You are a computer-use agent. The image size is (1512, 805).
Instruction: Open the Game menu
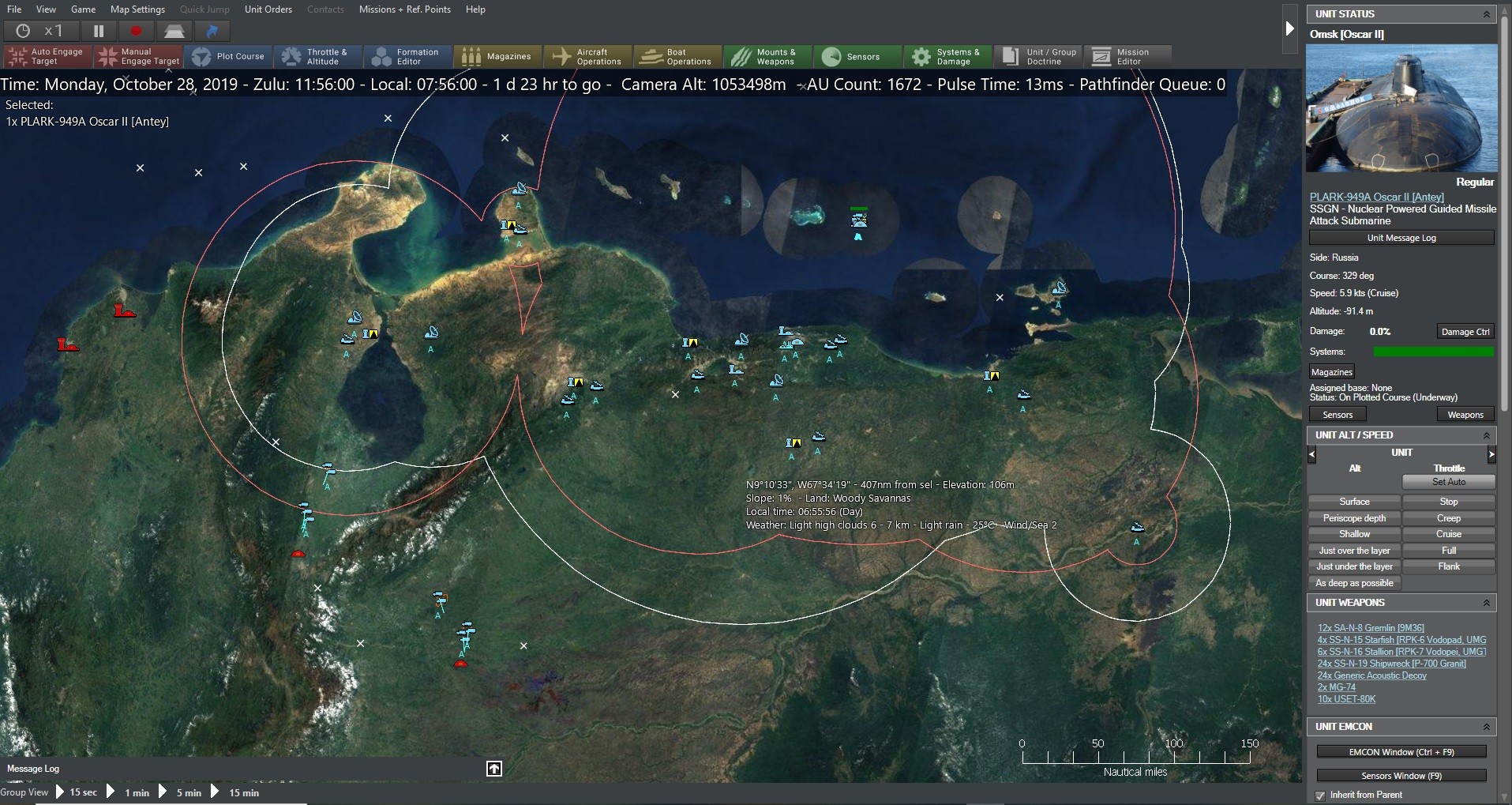(x=83, y=9)
